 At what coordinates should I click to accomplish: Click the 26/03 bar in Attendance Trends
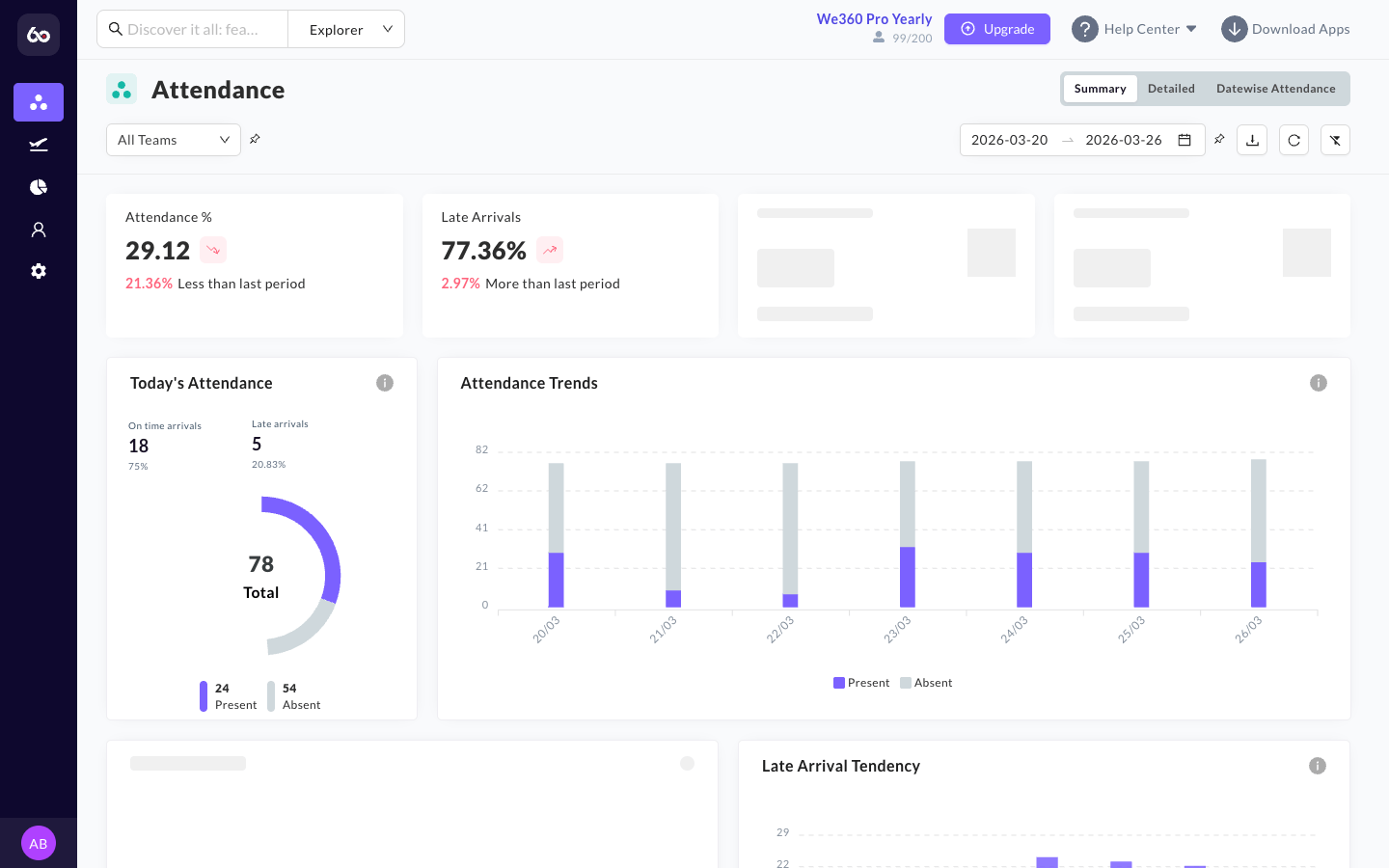(1259, 533)
